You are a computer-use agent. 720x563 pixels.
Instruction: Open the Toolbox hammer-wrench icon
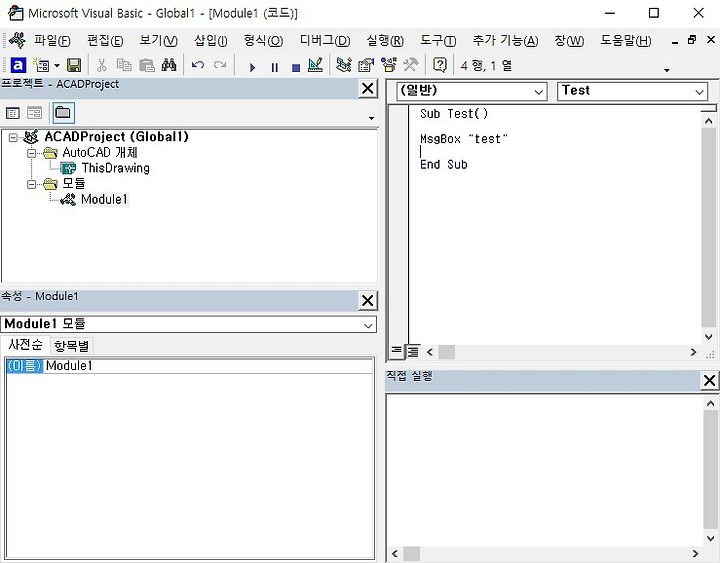[x=411, y=66]
